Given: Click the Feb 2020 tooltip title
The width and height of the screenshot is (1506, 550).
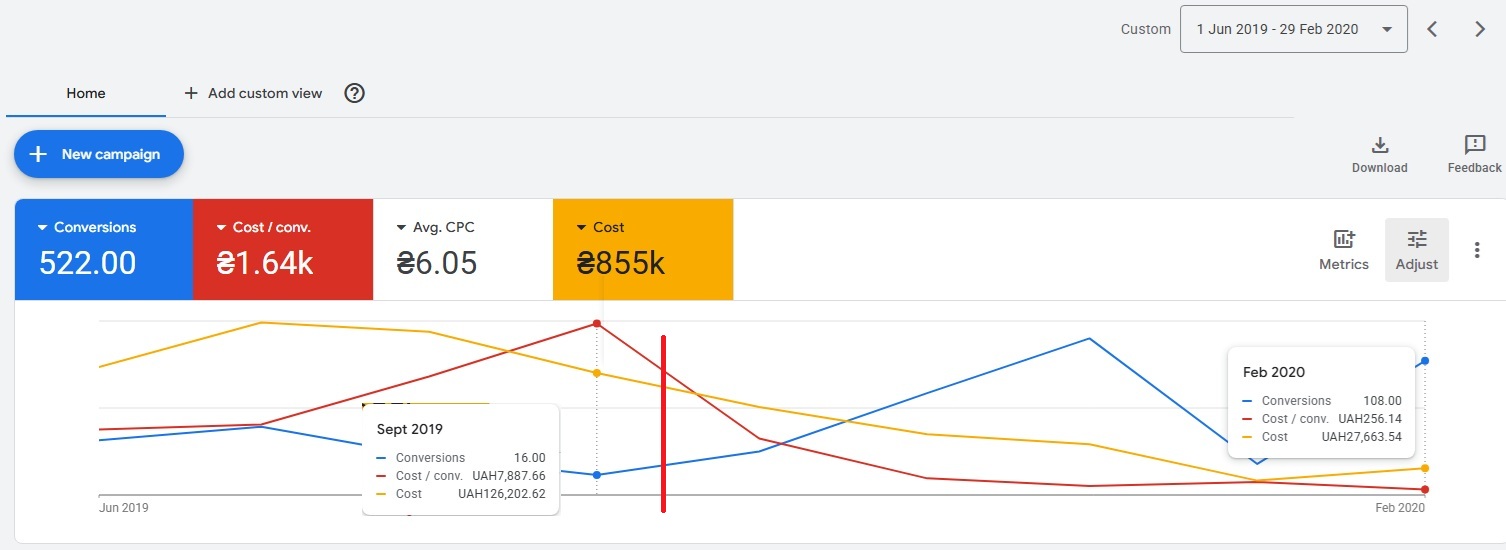Looking at the screenshot, I should (1274, 373).
